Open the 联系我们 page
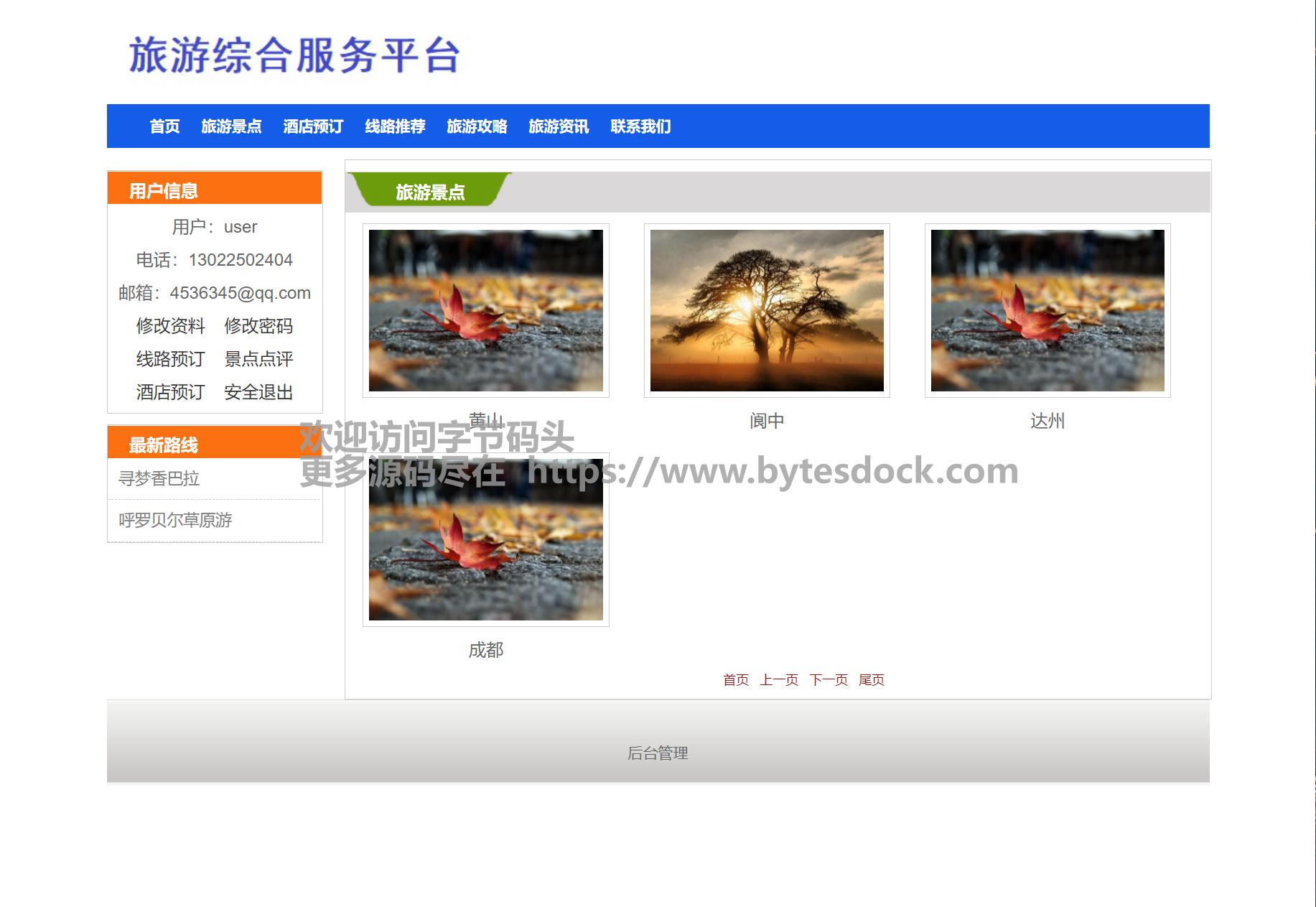Image resolution: width=1316 pixels, height=907 pixels. pyautogui.click(x=640, y=126)
